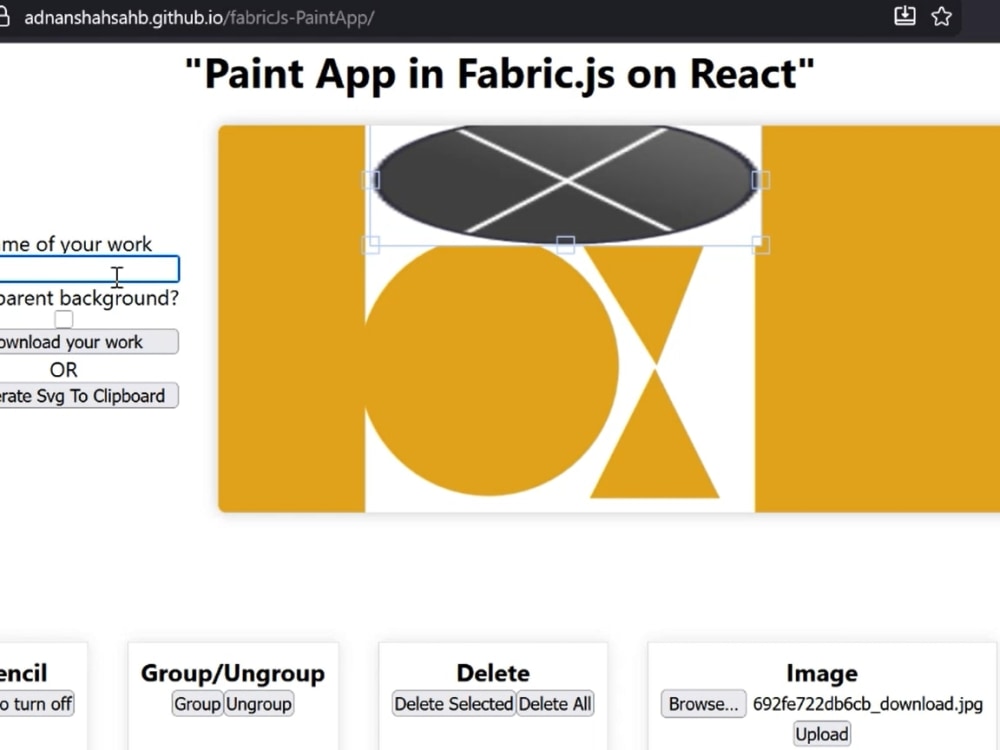Click the pencil turn off button
This screenshot has width=1000, height=750.
pos(37,704)
